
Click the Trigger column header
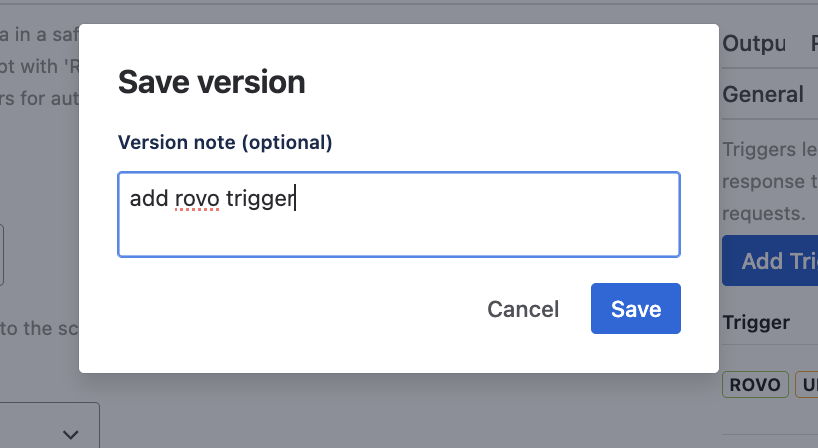click(x=755, y=322)
